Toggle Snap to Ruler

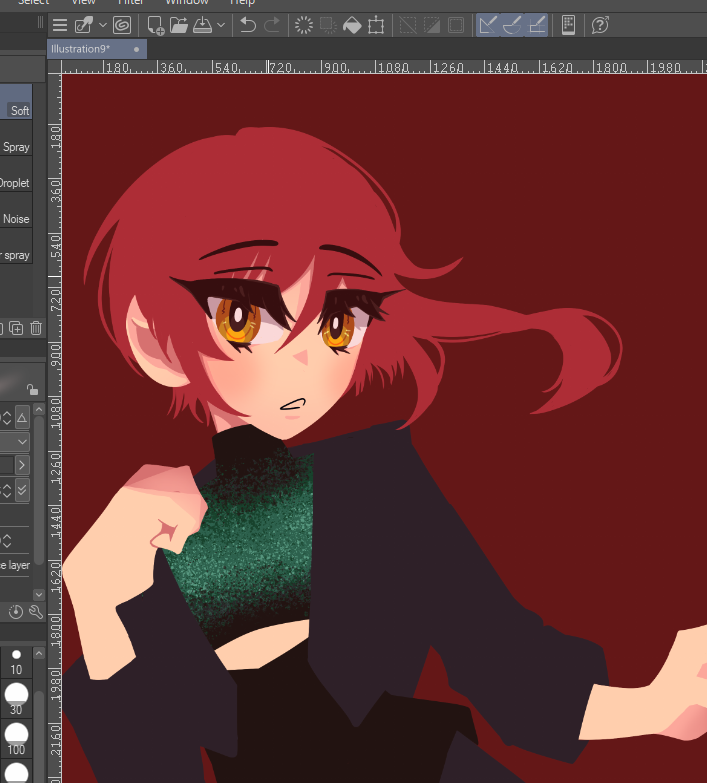click(488, 25)
